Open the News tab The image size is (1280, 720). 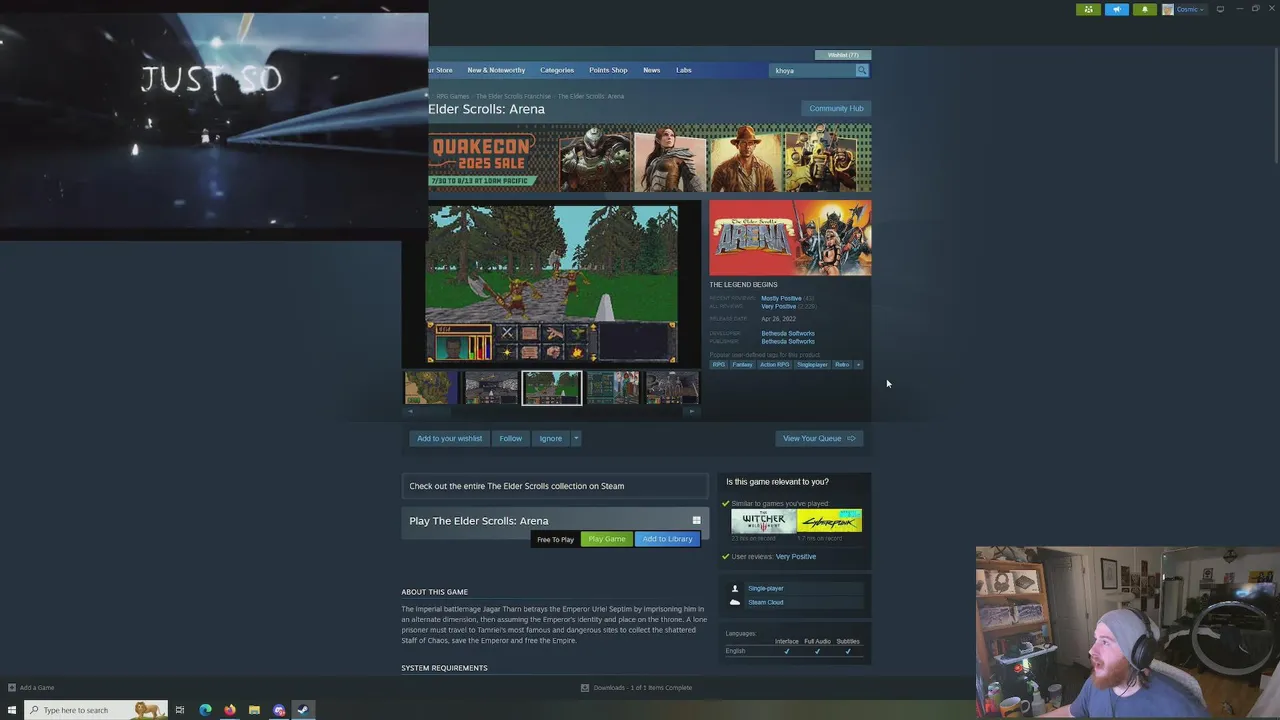click(652, 70)
